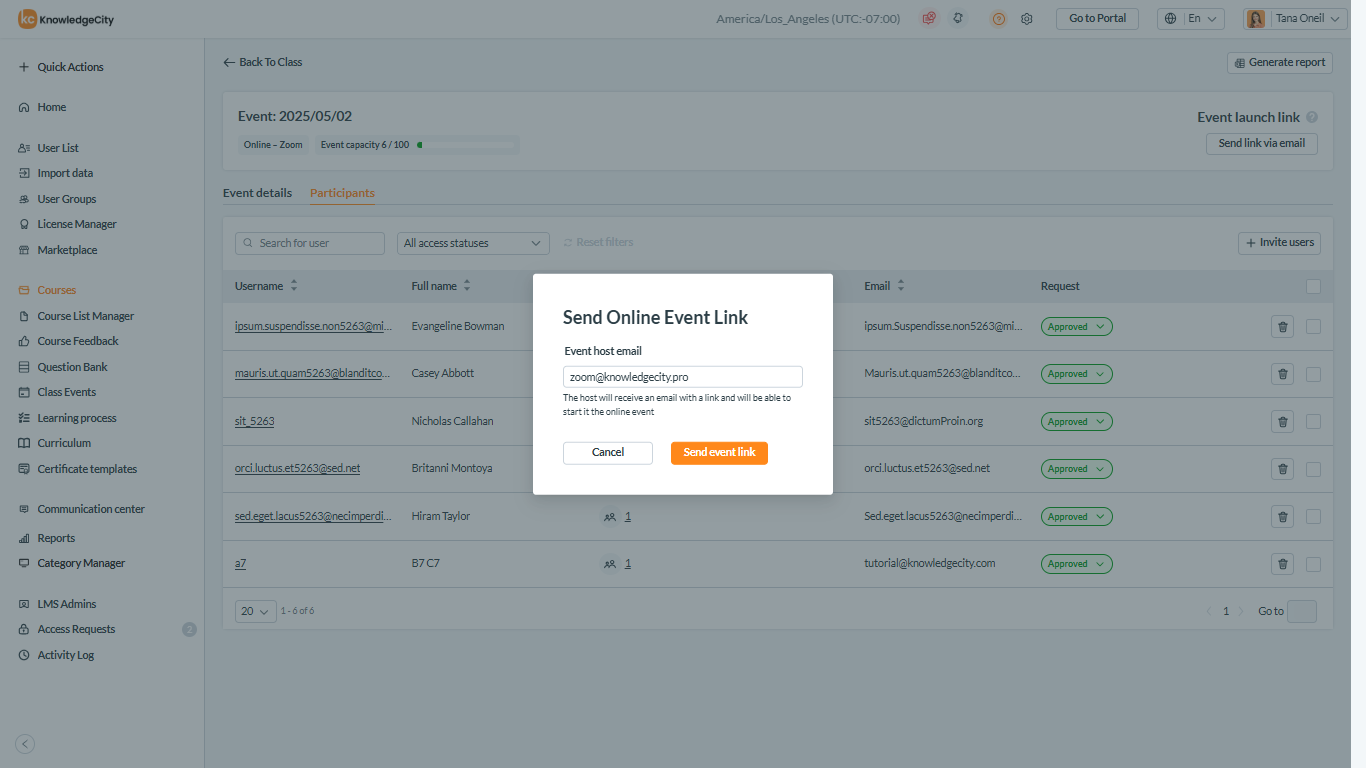Viewport: 1366px width, 768px height.
Task: Click the notification bell icon
Action: (x=959, y=19)
